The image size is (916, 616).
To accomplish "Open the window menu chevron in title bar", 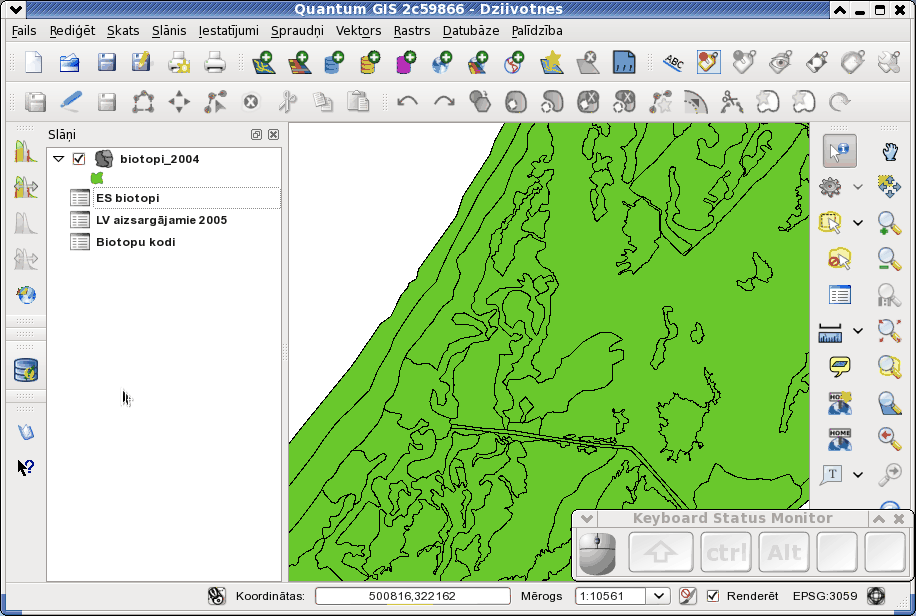I will (16, 9).
